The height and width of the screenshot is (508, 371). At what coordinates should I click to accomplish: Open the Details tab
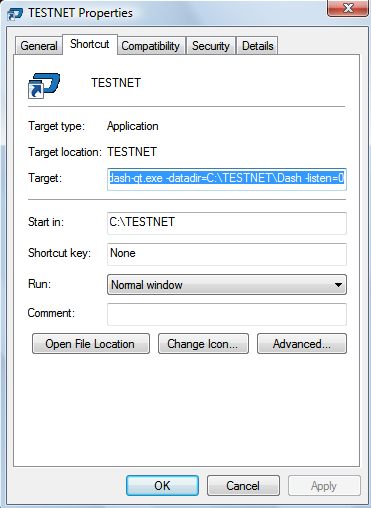(x=257, y=46)
